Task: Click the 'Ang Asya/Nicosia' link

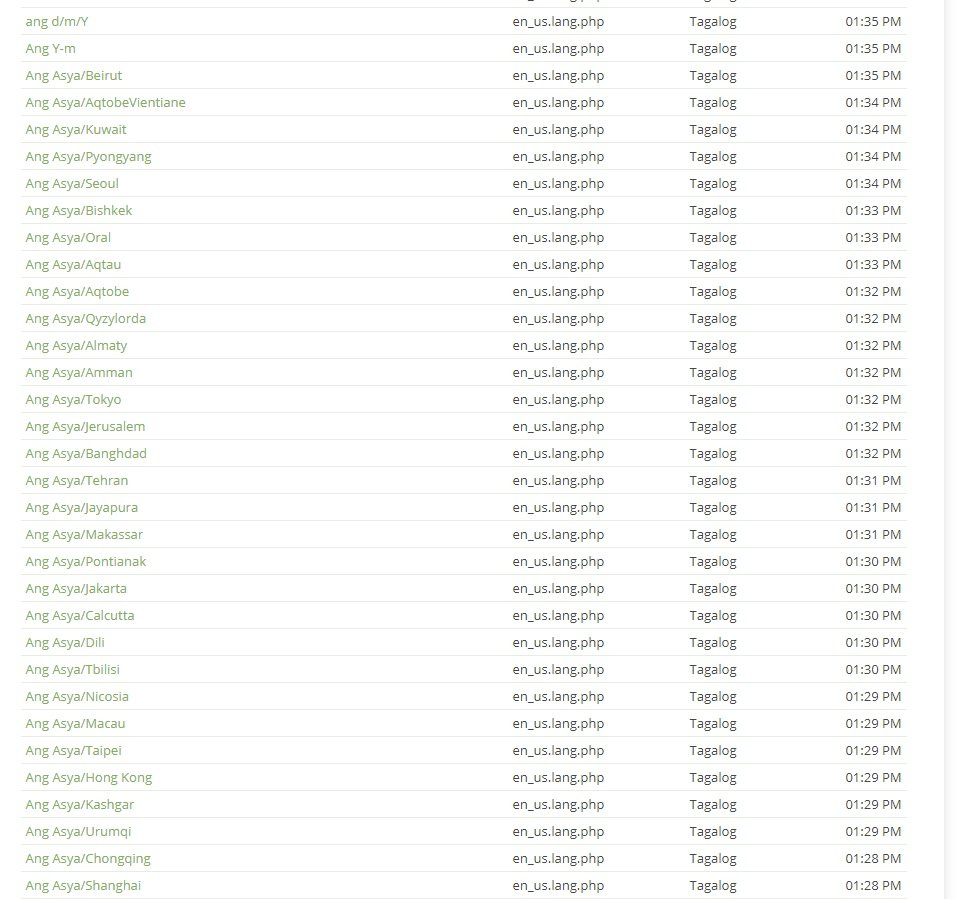Action: (x=77, y=696)
